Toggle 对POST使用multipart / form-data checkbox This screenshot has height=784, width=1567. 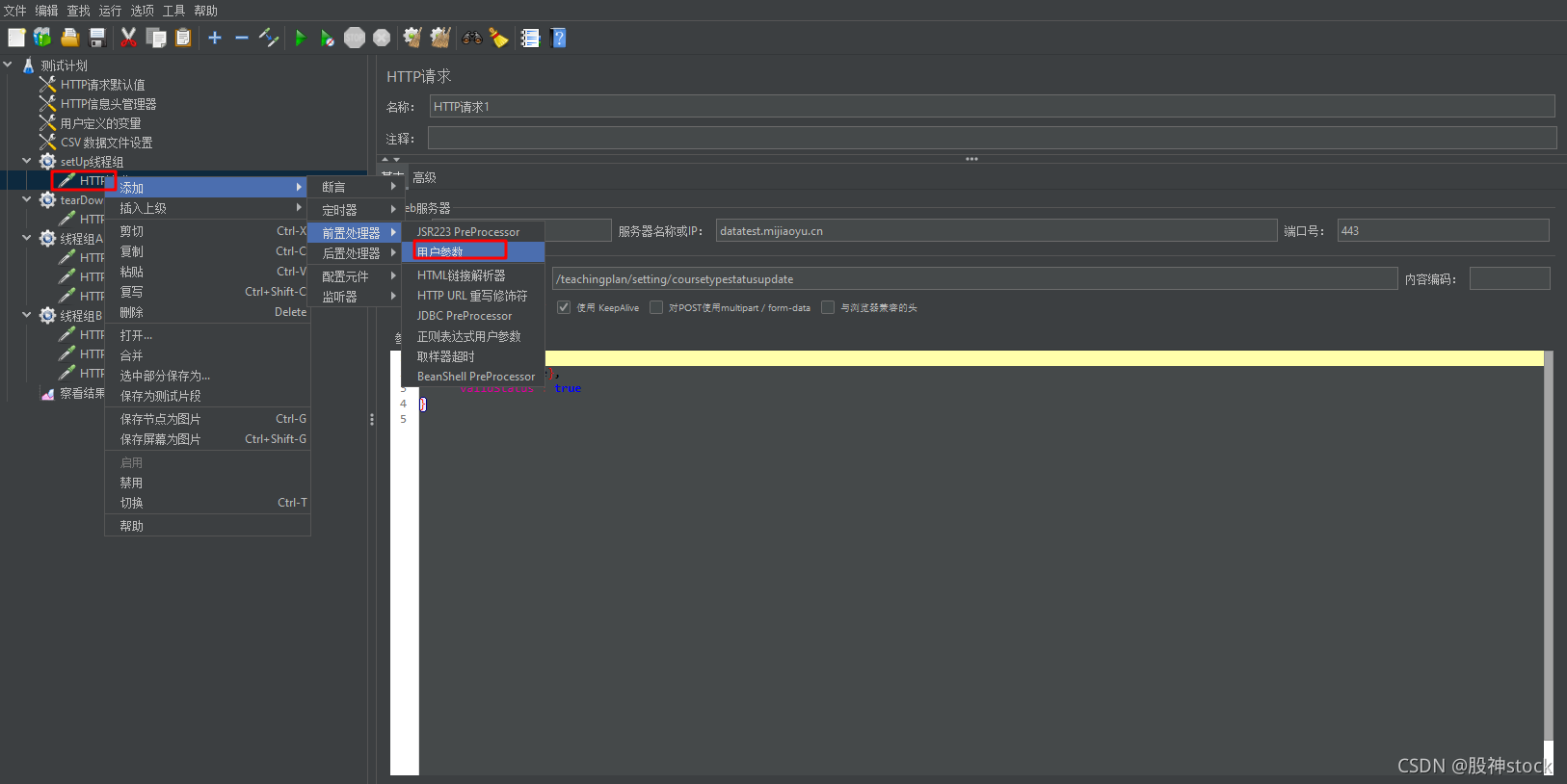[656, 307]
